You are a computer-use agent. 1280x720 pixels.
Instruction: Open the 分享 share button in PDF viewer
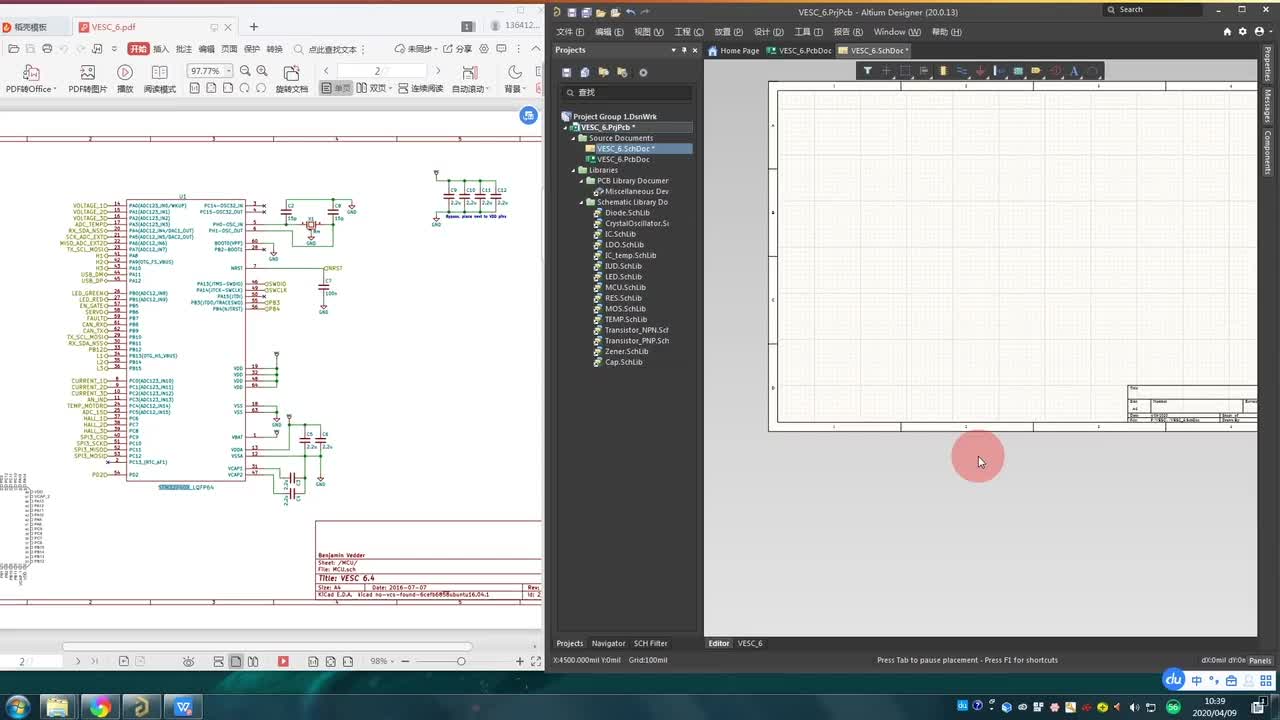click(x=458, y=49)
